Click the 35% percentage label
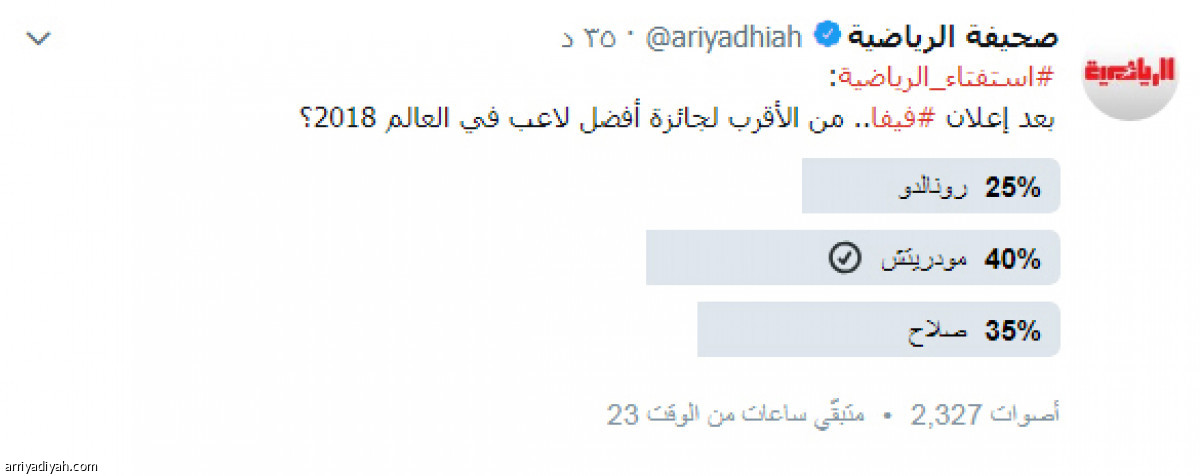The width and height of the screenshot is (1200, 476). pyautogui.click(x=1013, y=332)
